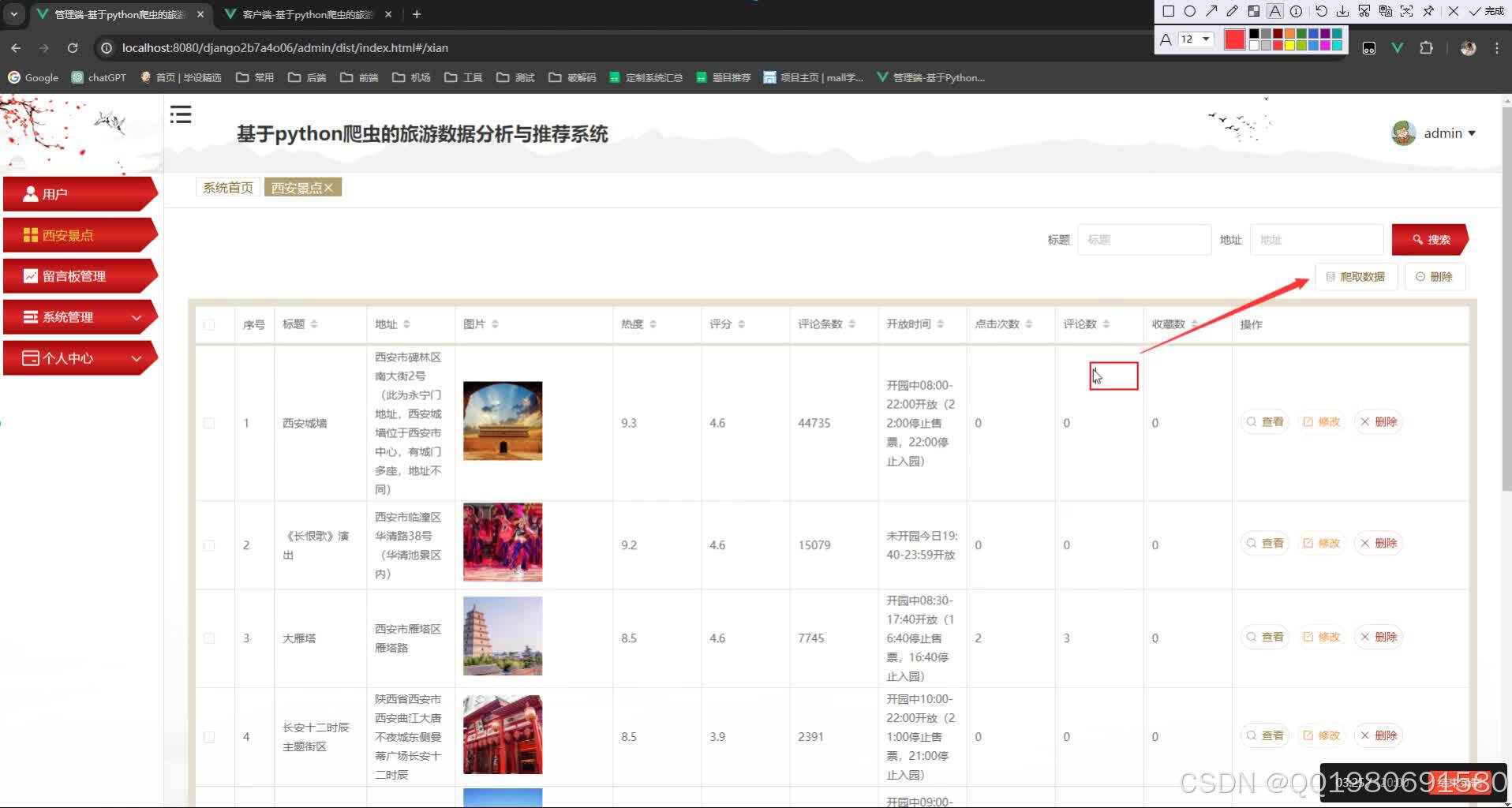Click 查看 for 西安城墙
Screen dimensions: 1512x808
pyautogui.click(x=1265, y=422)
